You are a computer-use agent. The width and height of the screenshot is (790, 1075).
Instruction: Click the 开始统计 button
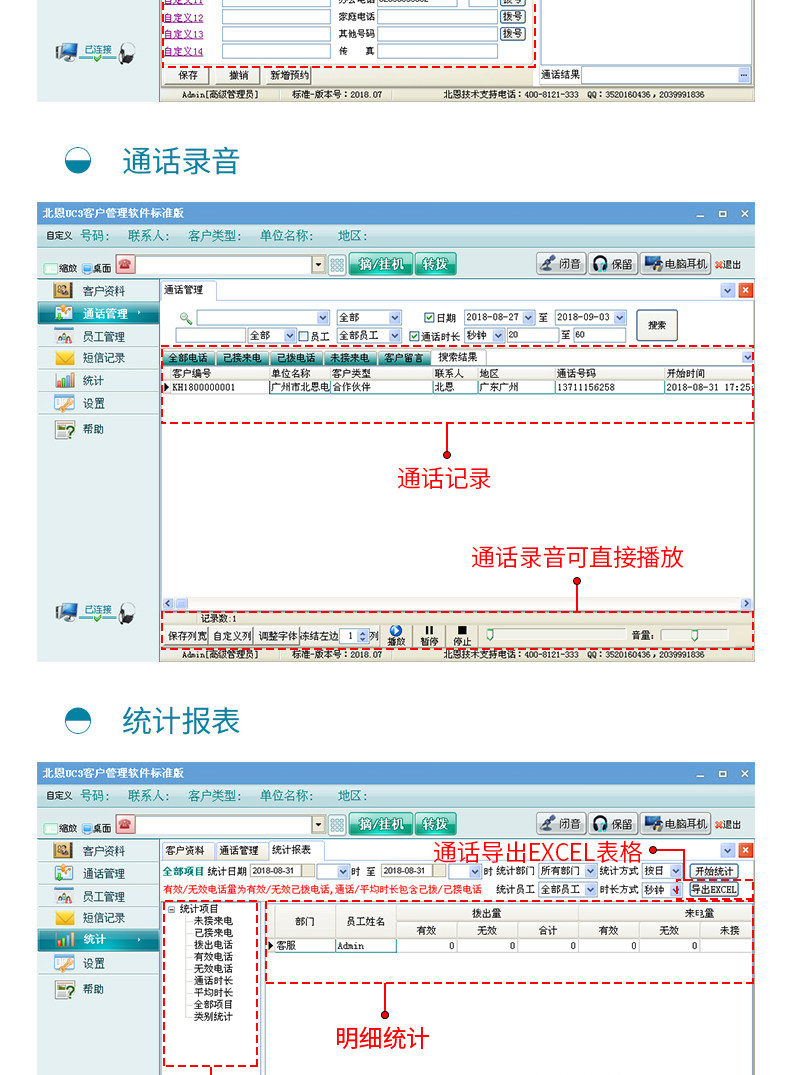714,871
